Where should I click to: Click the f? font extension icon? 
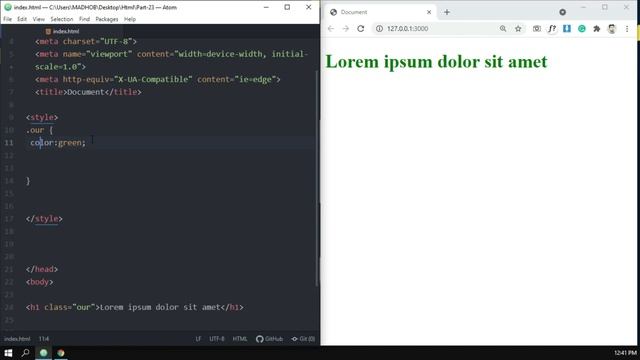(x=552, y=29)
